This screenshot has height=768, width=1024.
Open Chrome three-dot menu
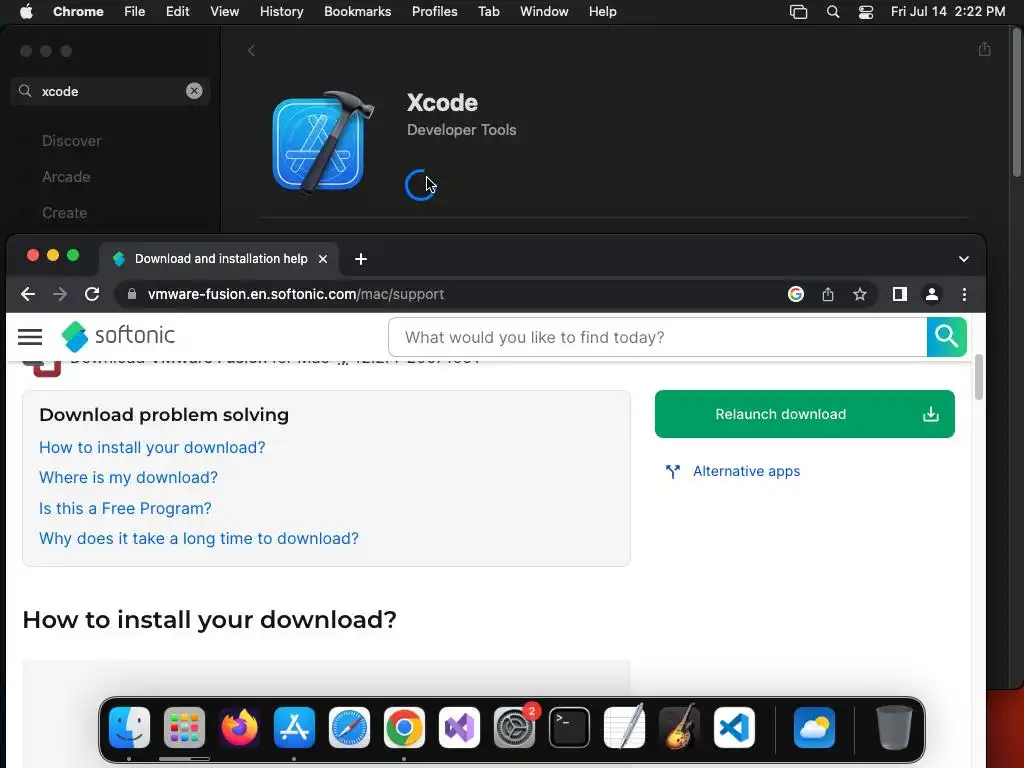coord(965,295)
